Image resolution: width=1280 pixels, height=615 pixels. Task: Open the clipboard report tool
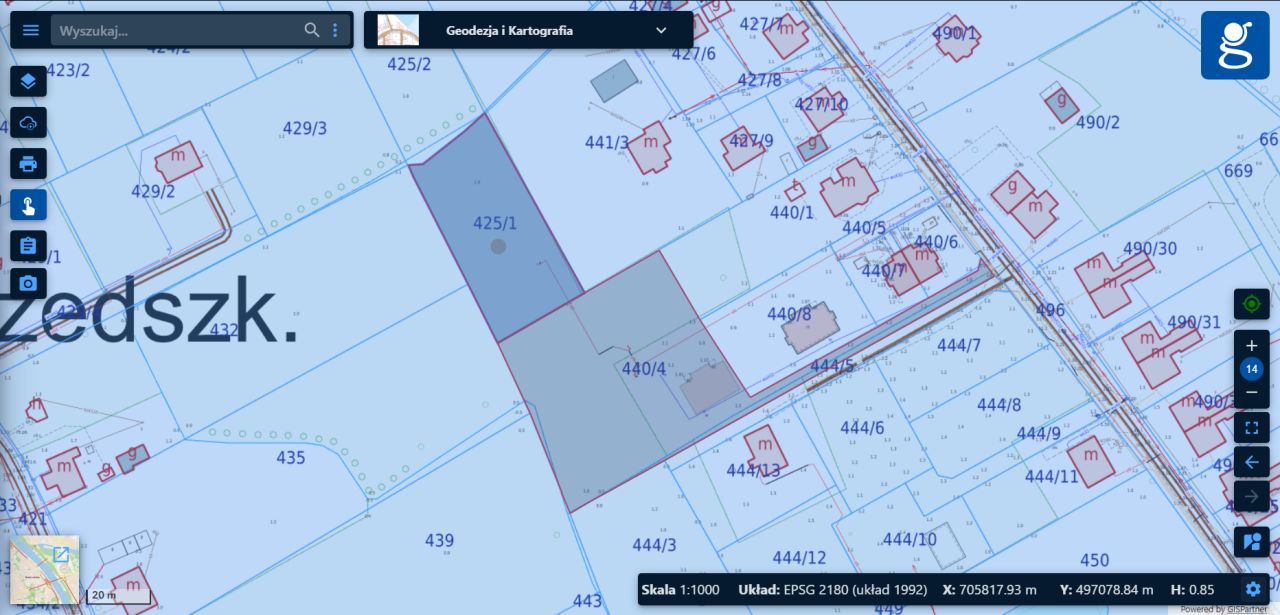[x=28, y=245]
